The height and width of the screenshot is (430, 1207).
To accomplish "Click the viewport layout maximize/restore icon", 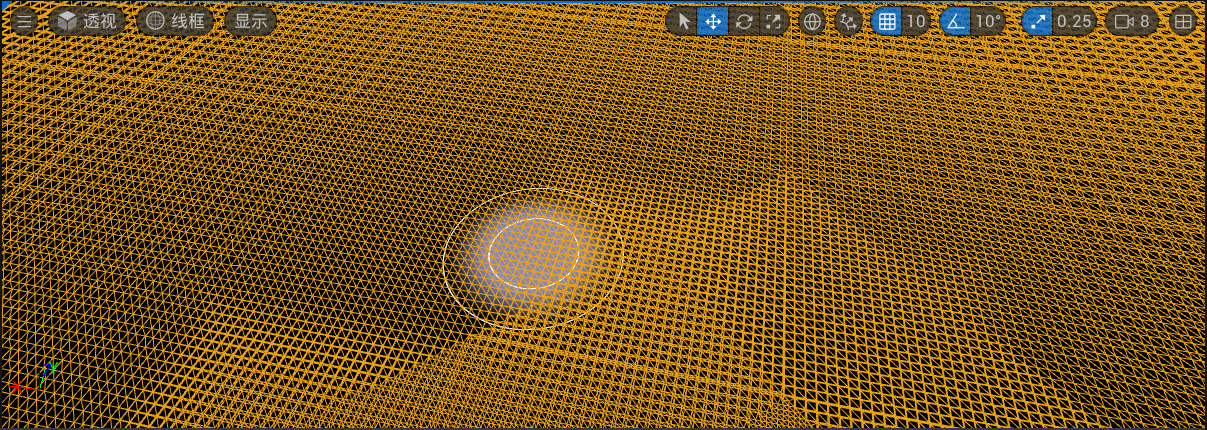I will point(1183,21).
